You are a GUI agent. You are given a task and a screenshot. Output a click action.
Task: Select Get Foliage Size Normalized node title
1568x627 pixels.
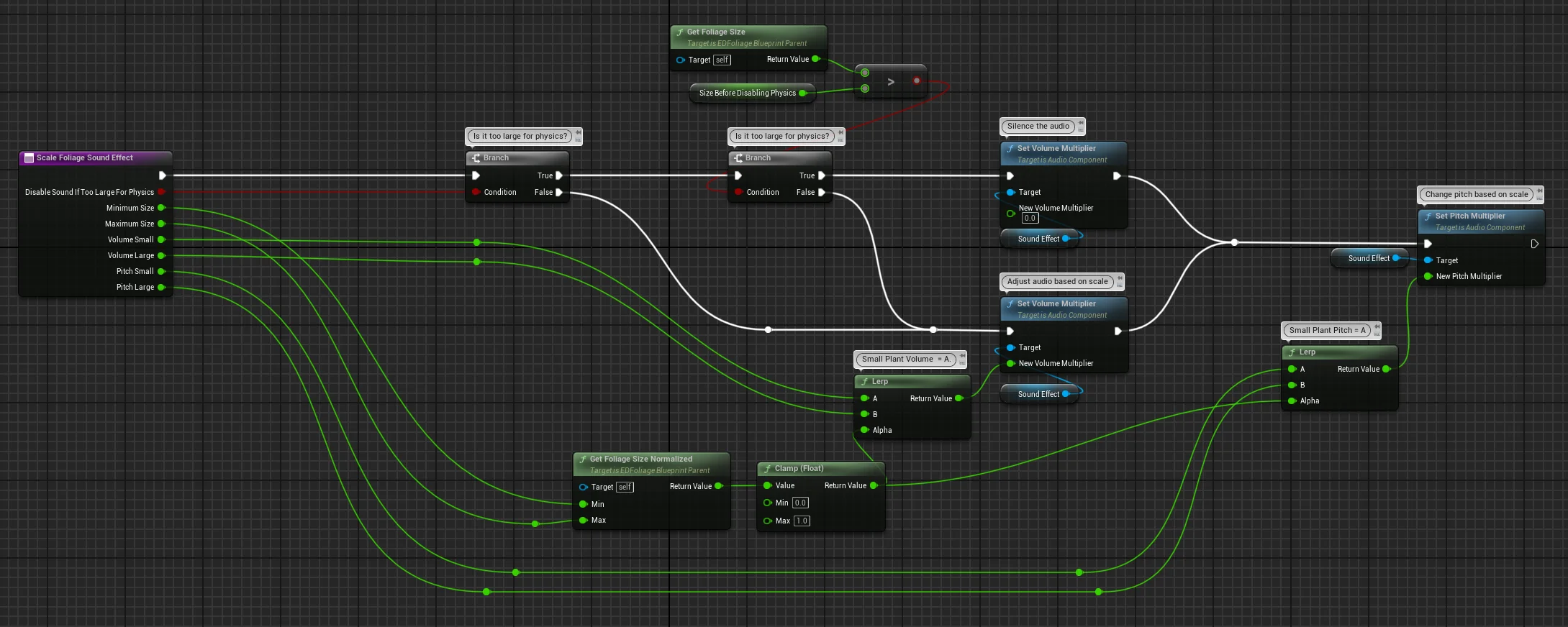640,459
